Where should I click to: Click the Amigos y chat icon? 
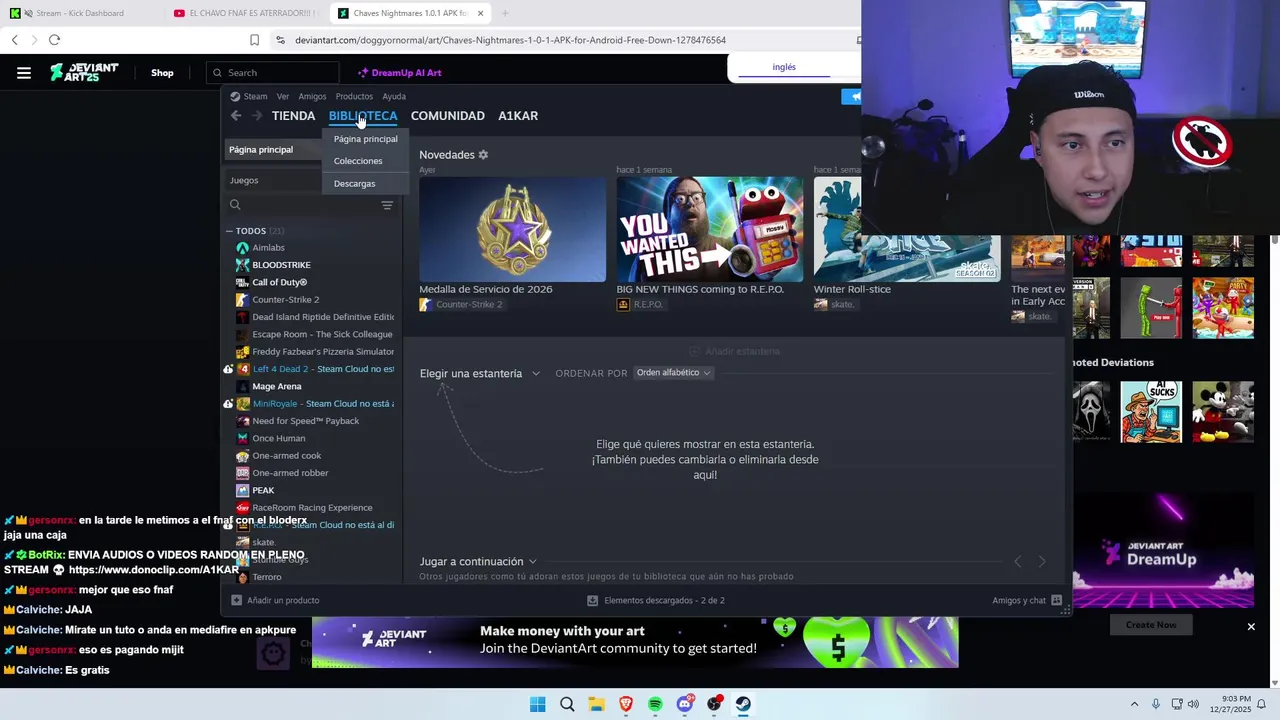point(1056,600)
